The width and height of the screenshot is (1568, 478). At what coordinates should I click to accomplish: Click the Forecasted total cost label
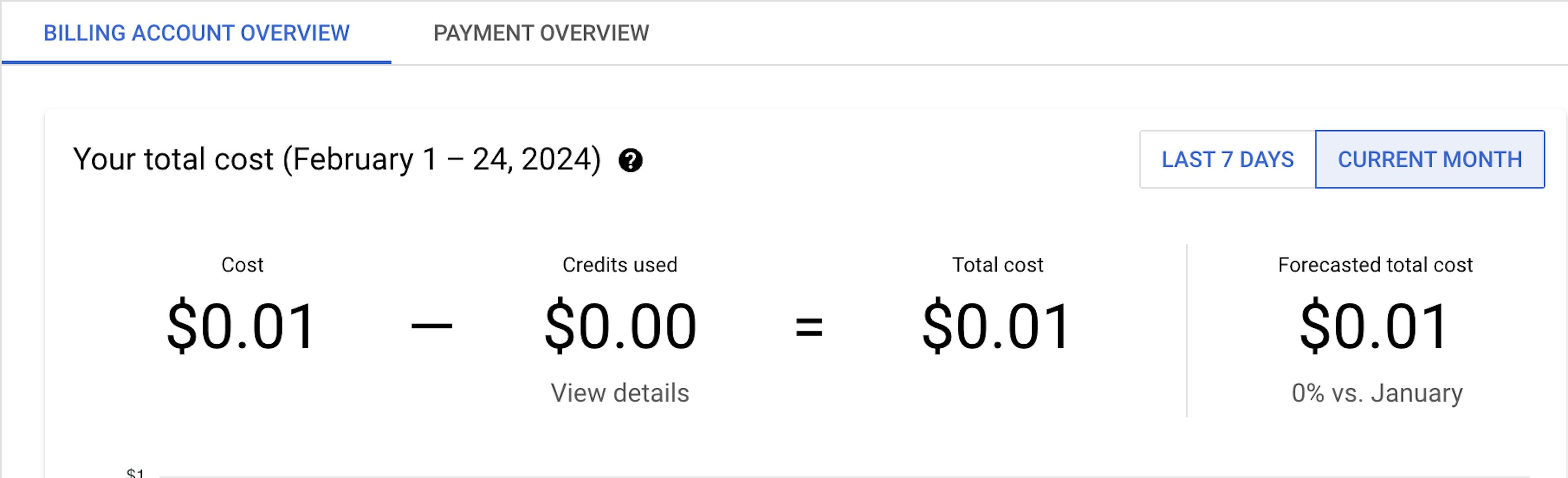pyautogui.click(x=1375, y=265)
